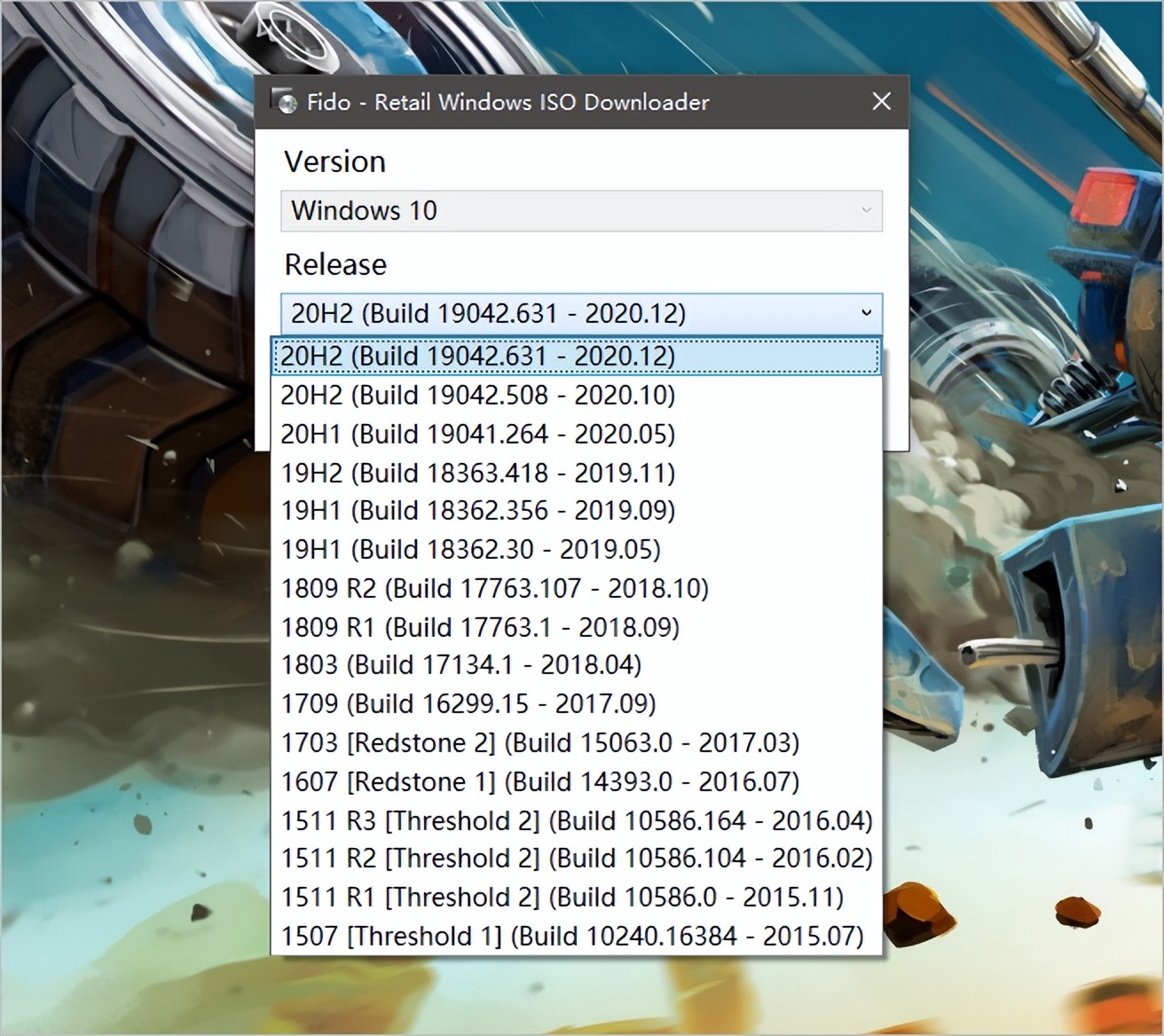Collapse the Release dropdown via its arrow

coord(866,313)
